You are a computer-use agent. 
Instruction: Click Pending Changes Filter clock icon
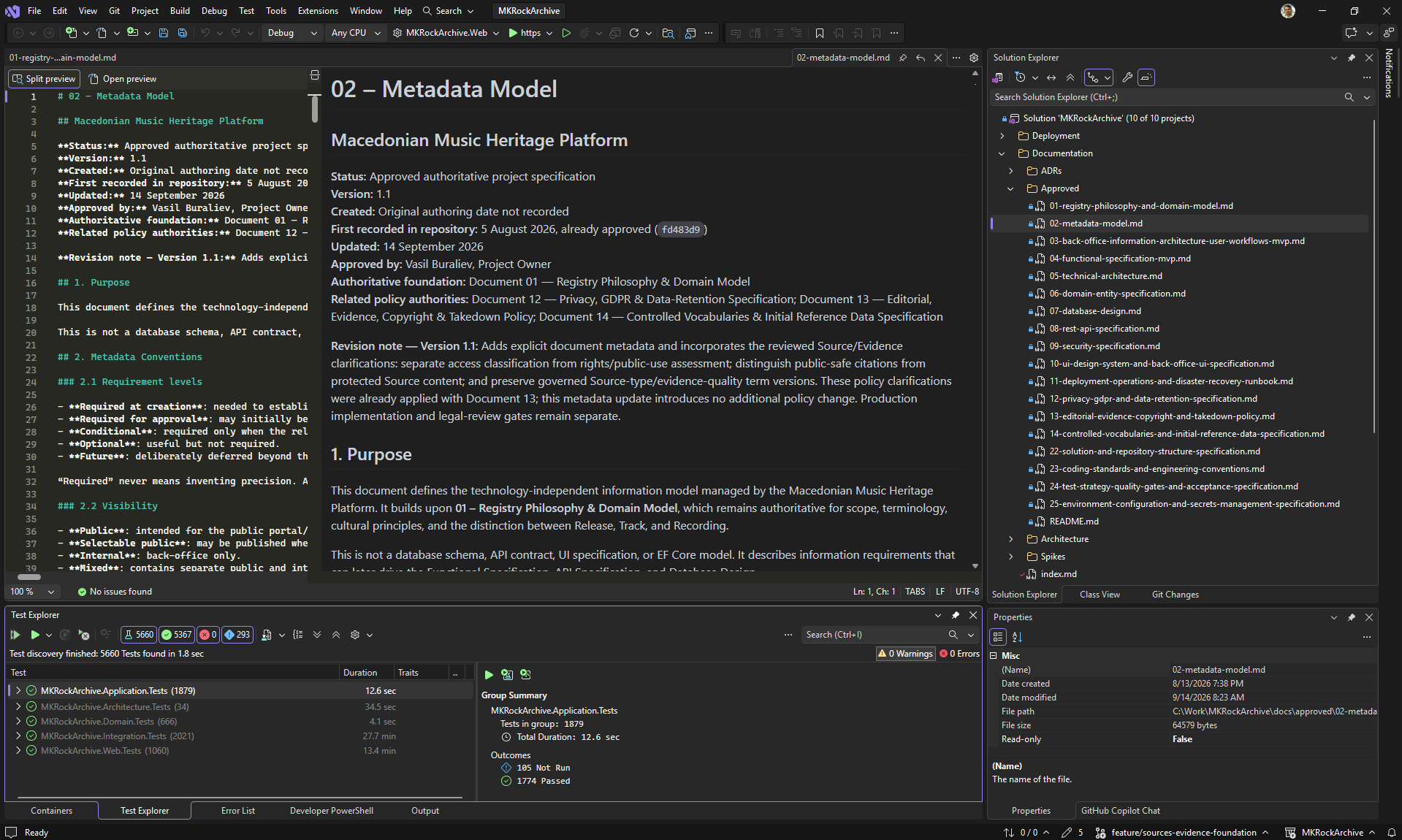tap(1021, 77)
